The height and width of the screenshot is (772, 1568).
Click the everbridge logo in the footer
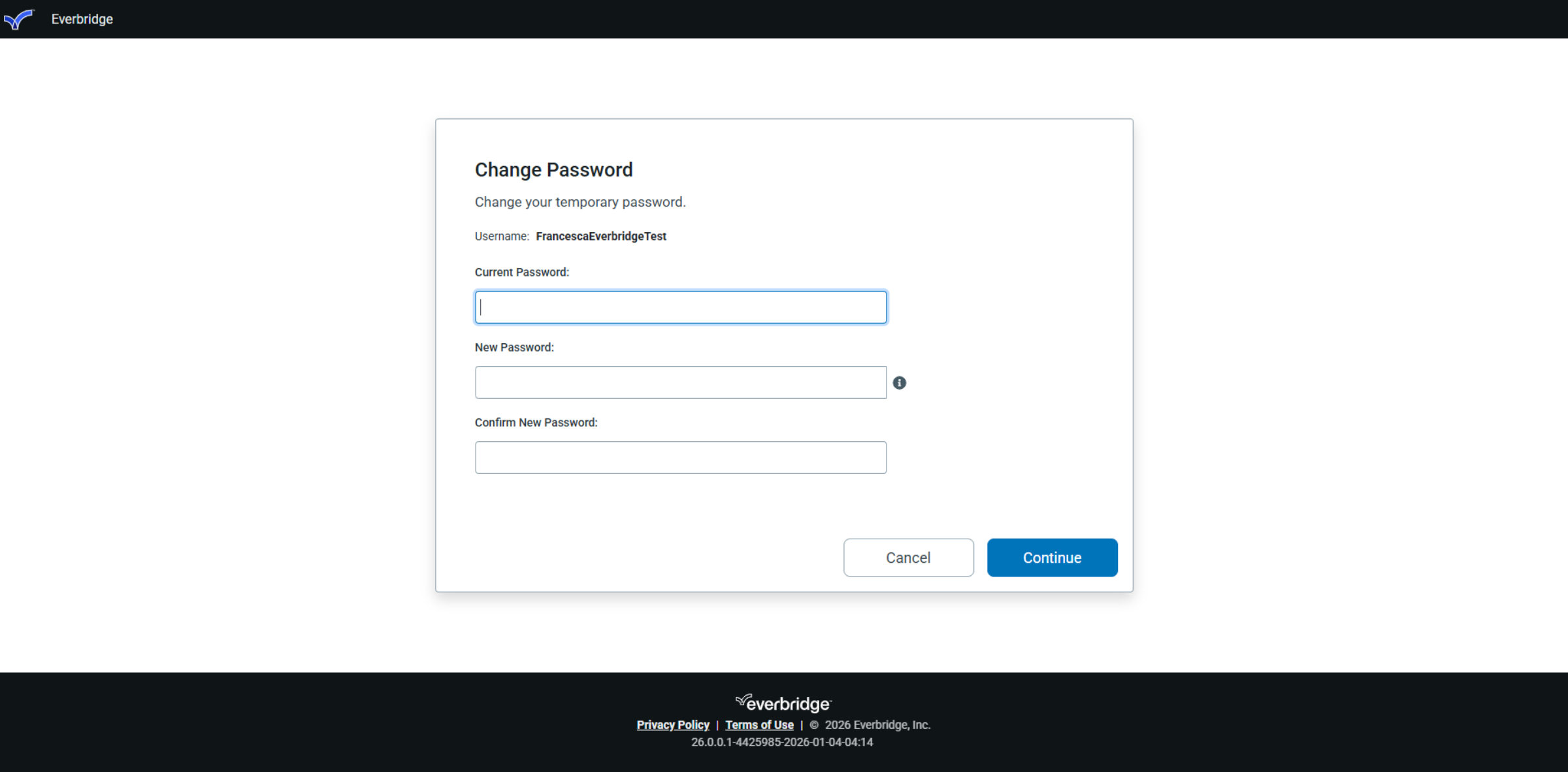coord(781,703)
